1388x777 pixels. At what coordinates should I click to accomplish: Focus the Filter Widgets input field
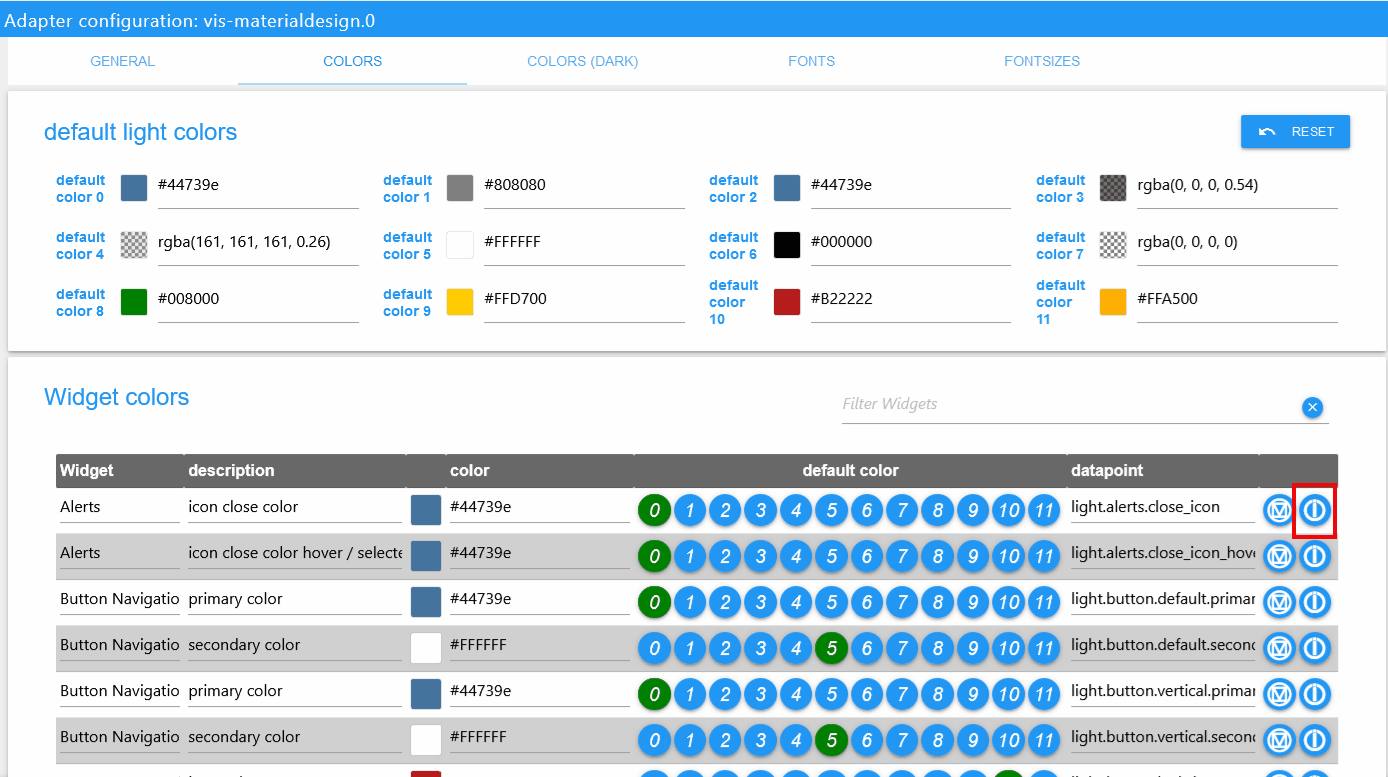pos(1068,405)
